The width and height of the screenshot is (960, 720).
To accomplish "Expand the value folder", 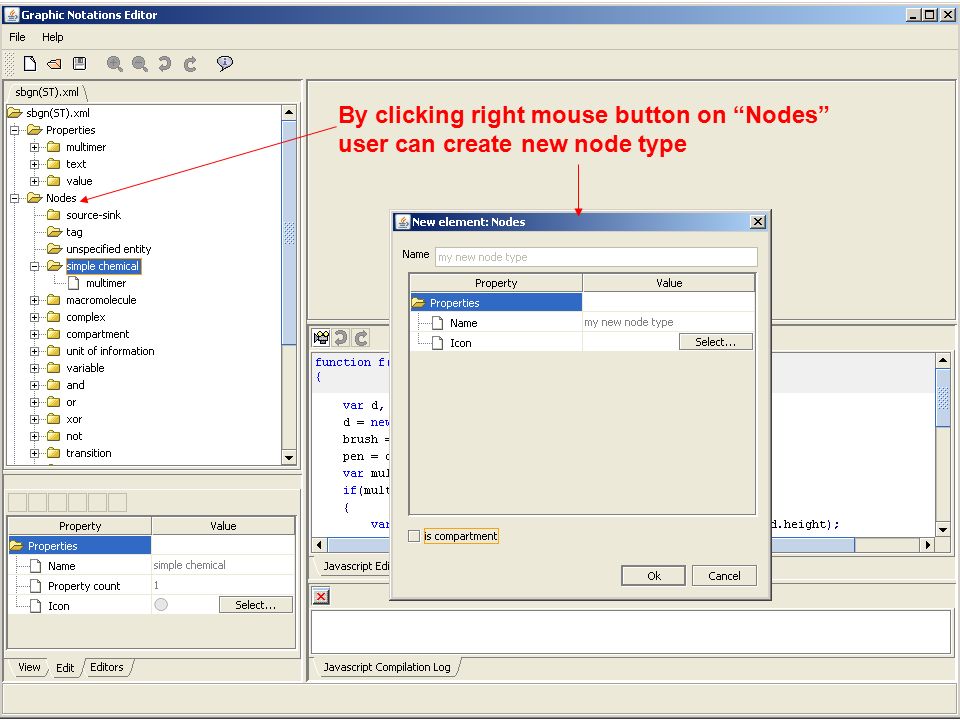I will [34, 181].
